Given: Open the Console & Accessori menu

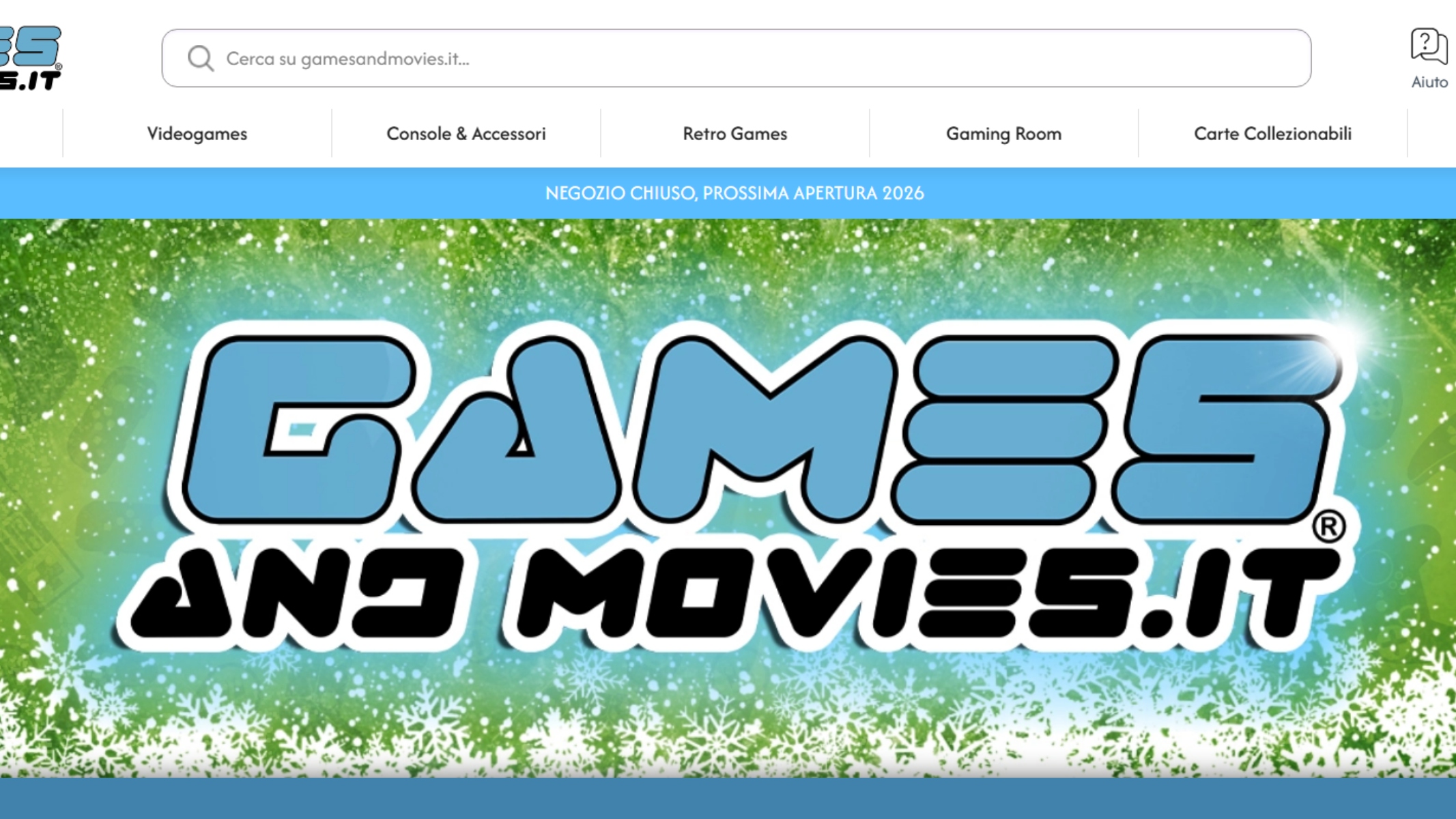Looking at the screenshot, I should (x=466, y=134).
